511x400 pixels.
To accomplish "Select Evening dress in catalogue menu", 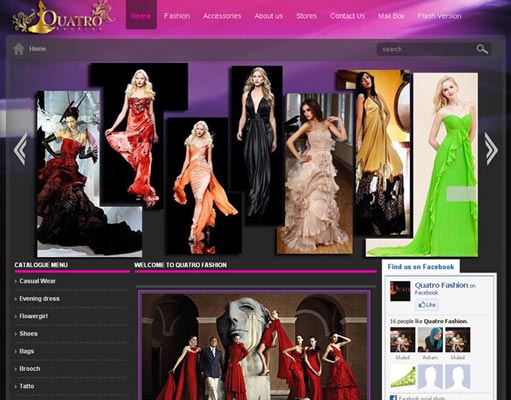I will click(x=39, y=299).
